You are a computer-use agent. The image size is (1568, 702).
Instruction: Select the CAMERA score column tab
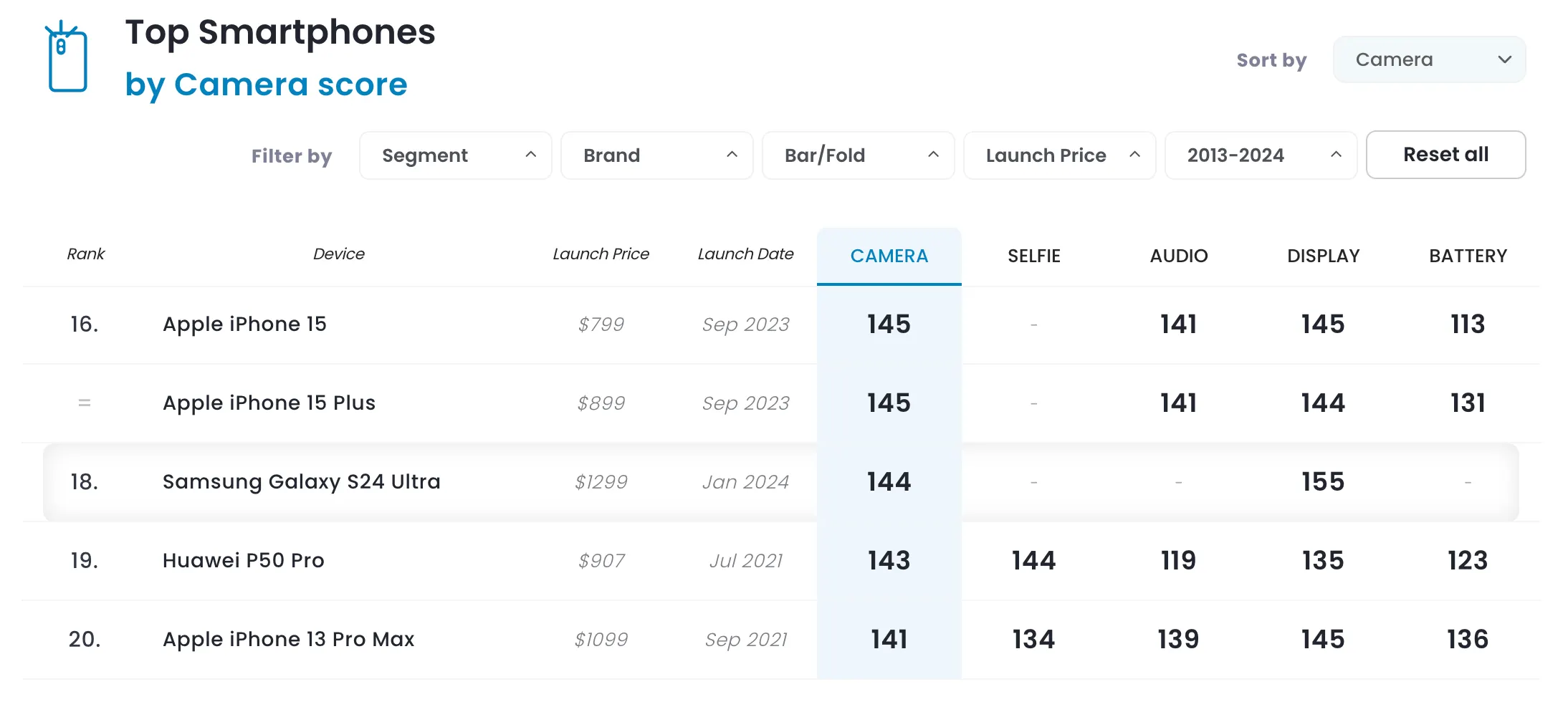point(889,256)
